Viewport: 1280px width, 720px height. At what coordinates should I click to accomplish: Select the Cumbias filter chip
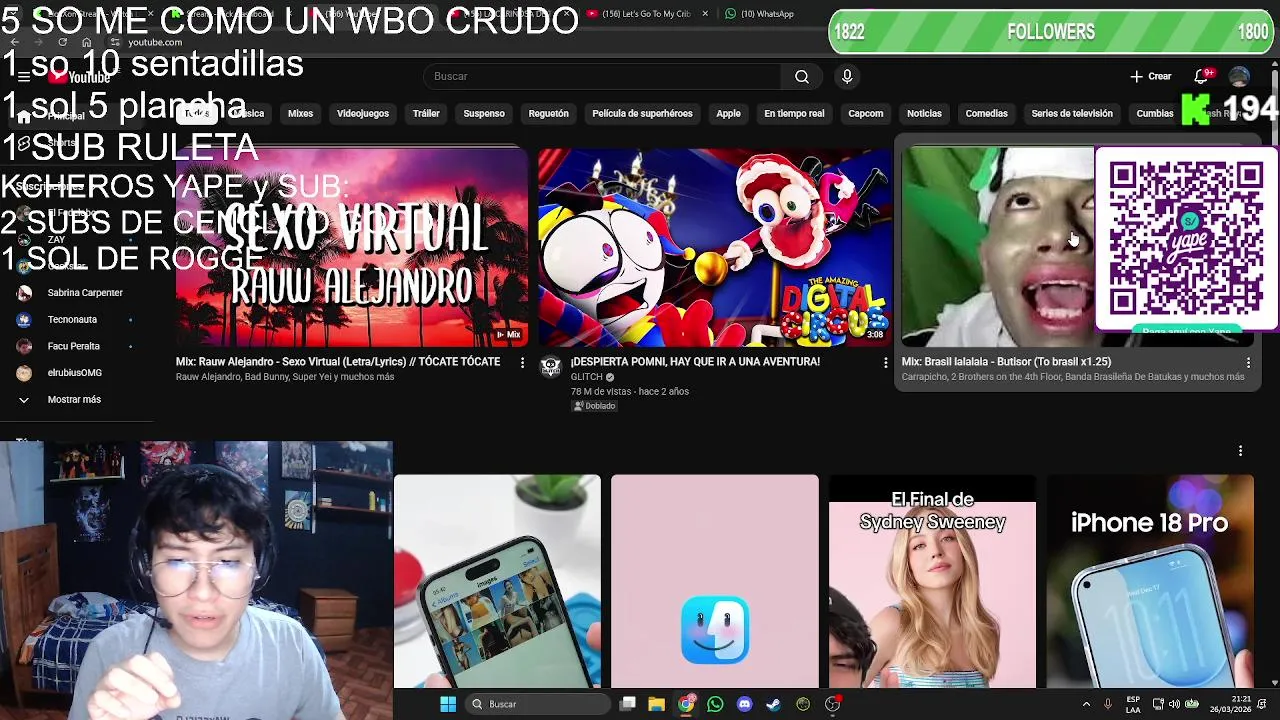click(x=1155, y=114)
